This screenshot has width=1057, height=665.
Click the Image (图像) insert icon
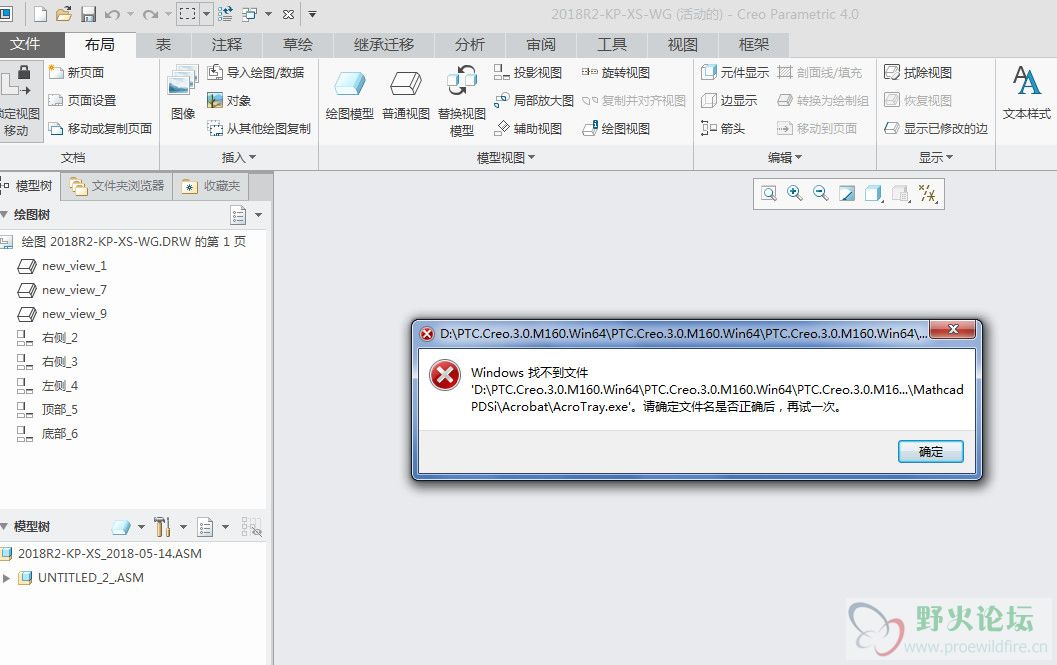[x=183, y=93]
